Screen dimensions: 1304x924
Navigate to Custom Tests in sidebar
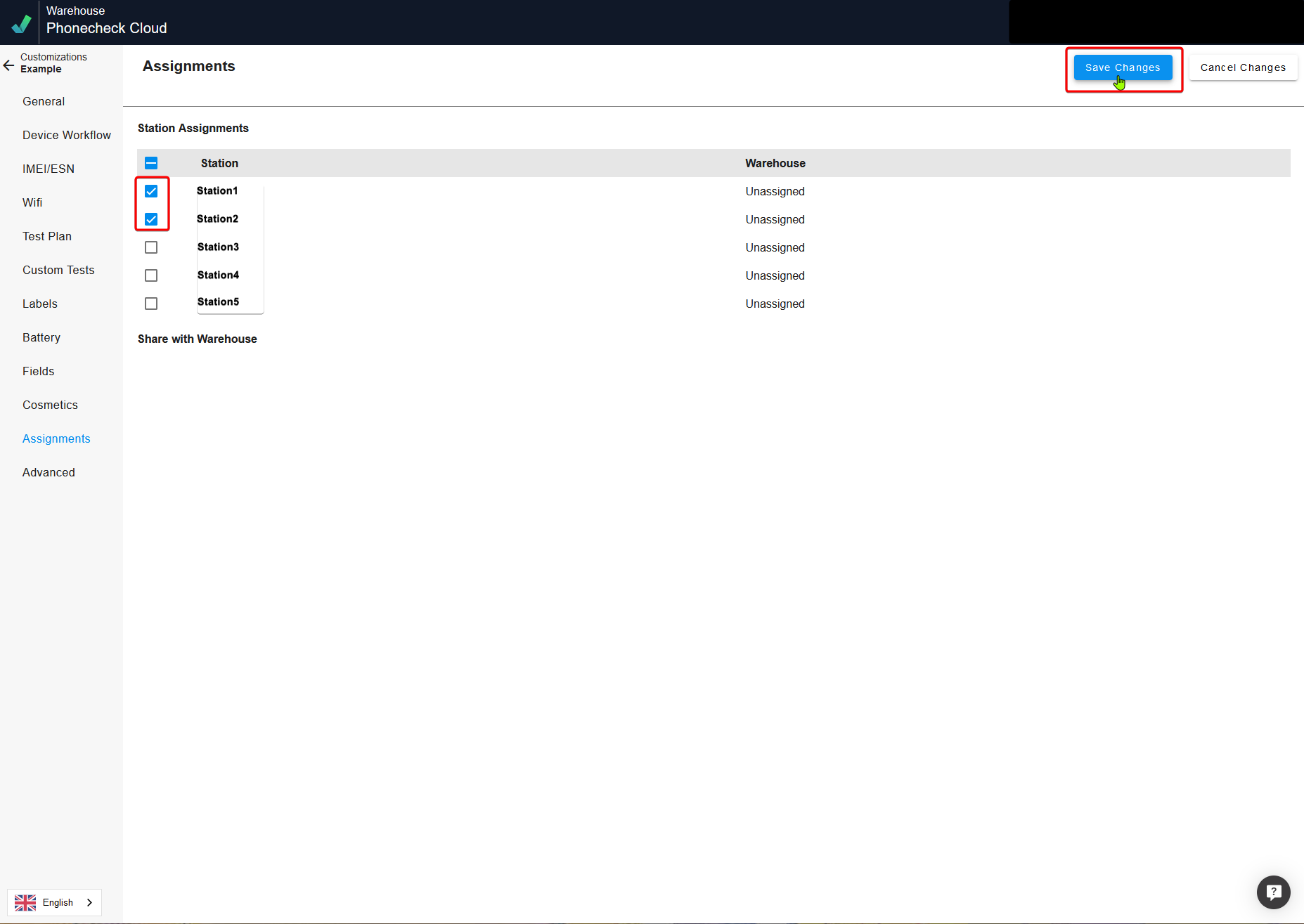pyautogui.click(x=58, y=270)
